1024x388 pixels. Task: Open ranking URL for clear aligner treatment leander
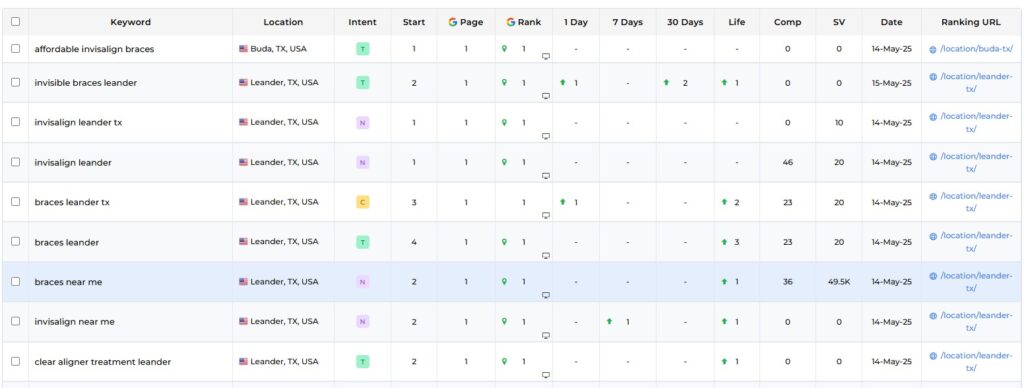click(976, 362)
